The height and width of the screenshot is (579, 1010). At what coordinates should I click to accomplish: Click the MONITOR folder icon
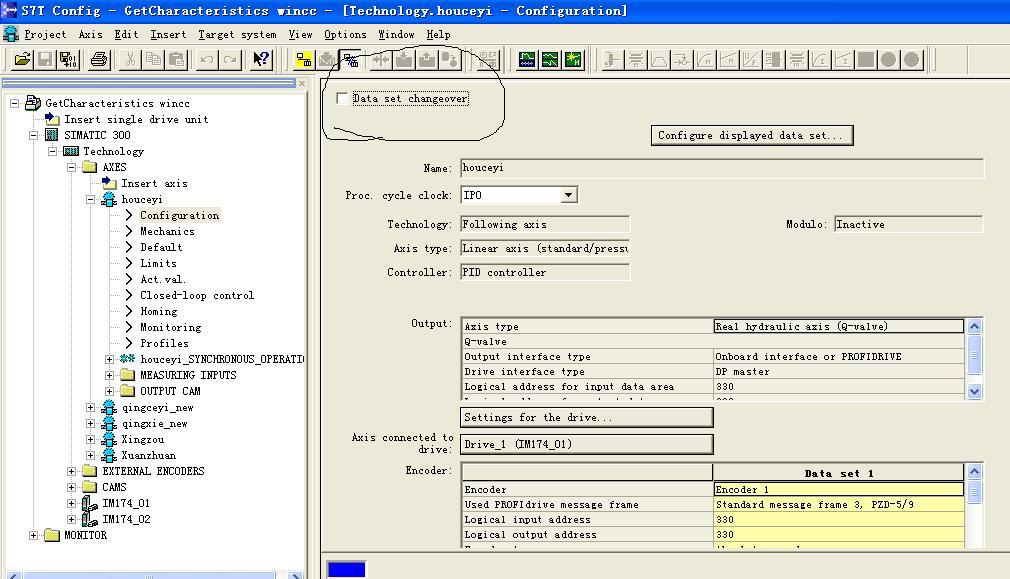point(52,535)
